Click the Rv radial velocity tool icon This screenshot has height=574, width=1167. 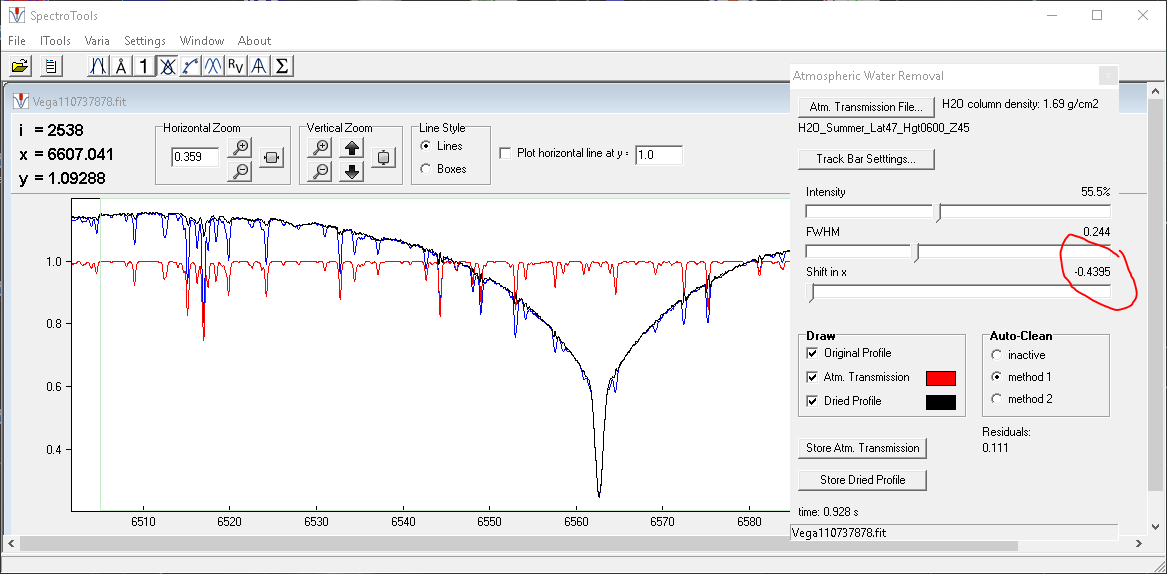[235, 67]
